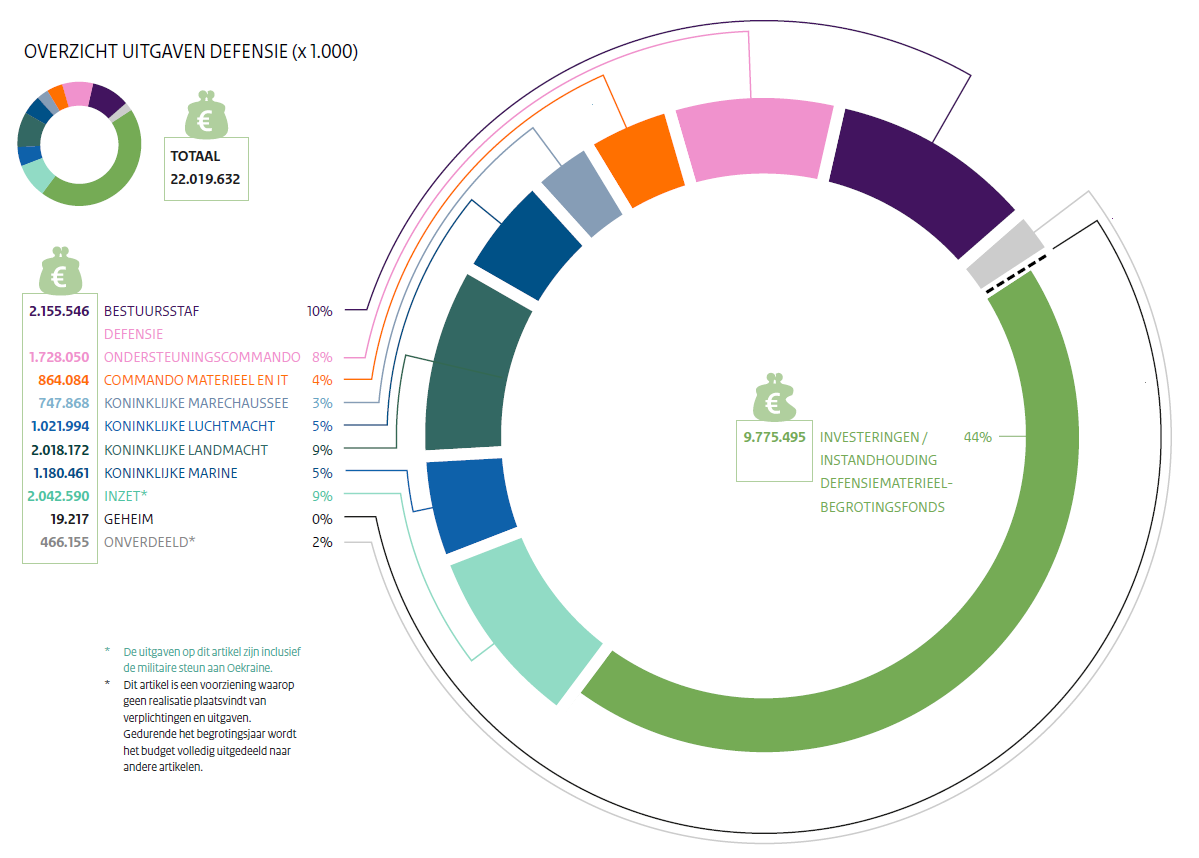This screenshot has height=858, width=1199.
Task: Click the INVESTERINGEN / INSTANDHOUDING text
Action: 878,449
